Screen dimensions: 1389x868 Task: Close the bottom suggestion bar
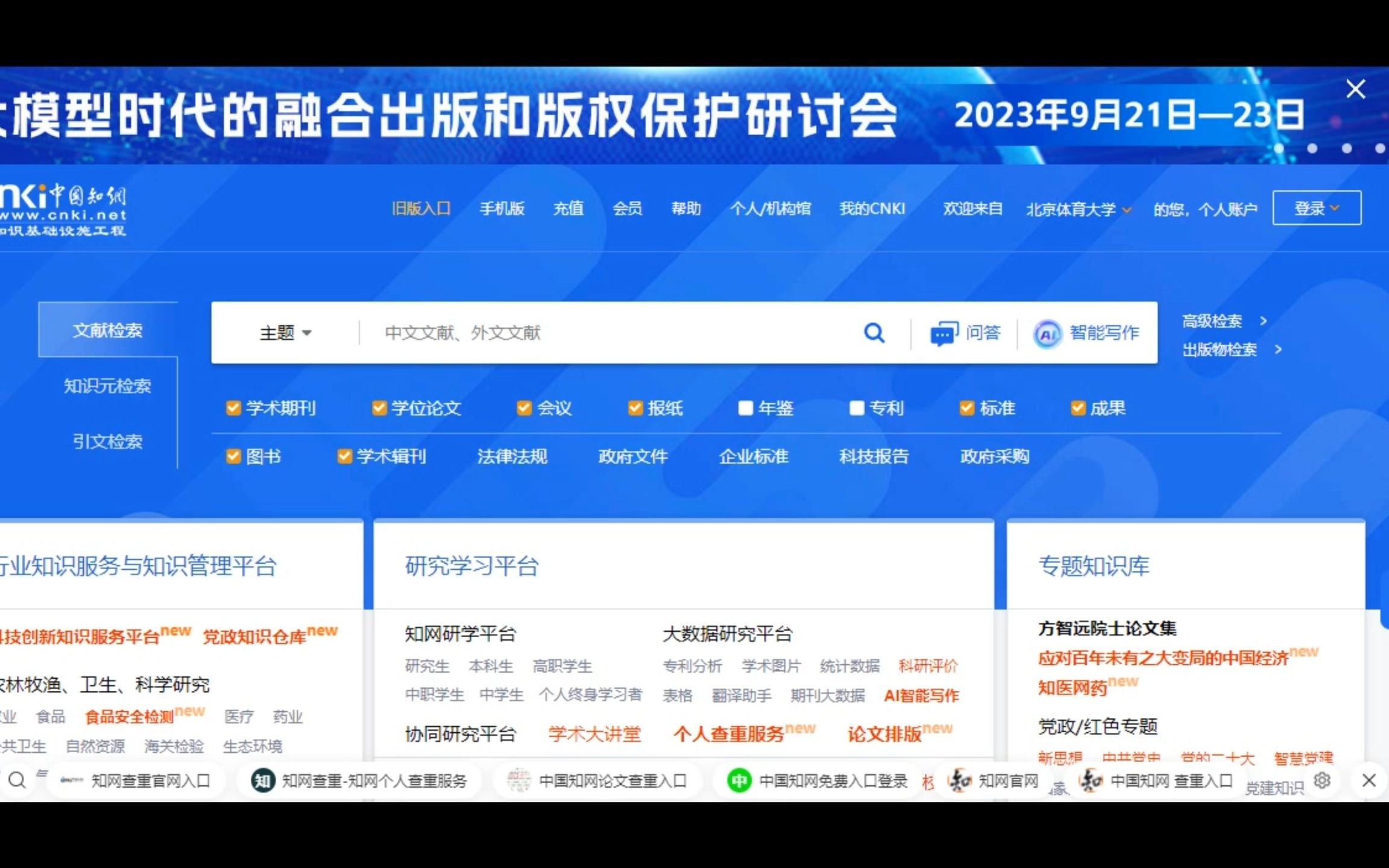tap(1369, 780)
